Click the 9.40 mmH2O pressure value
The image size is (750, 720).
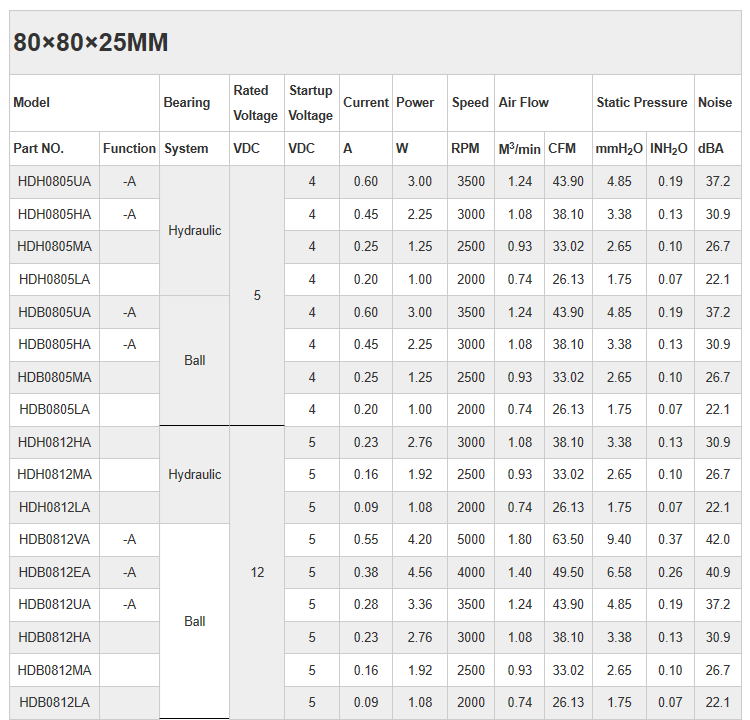(619, 540)
